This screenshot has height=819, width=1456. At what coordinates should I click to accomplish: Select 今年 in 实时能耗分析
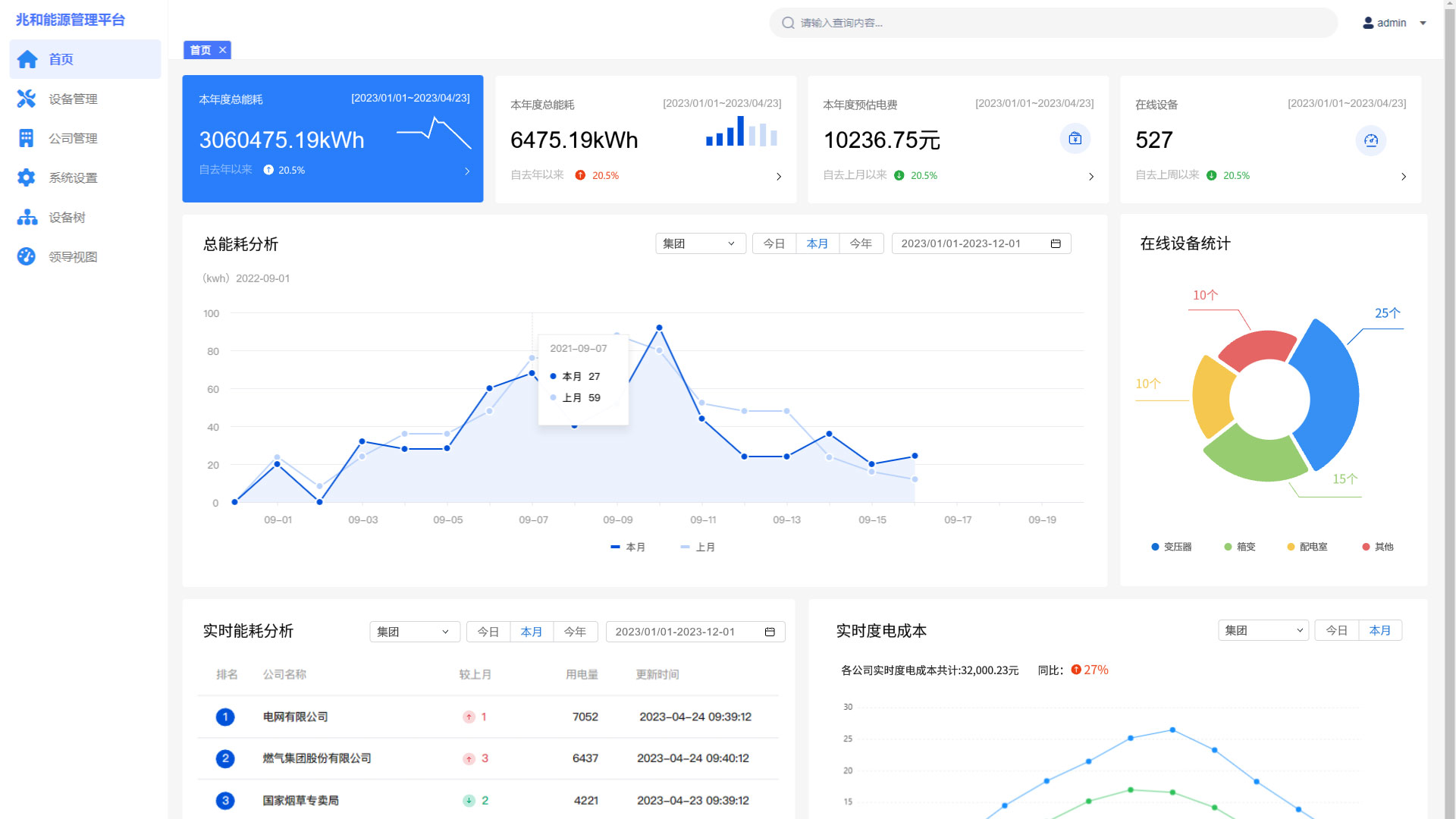coord(575,632)
